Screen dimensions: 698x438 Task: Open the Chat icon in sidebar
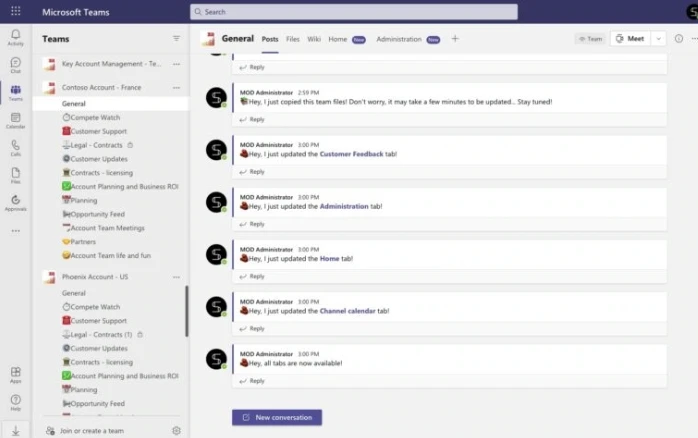15,65
